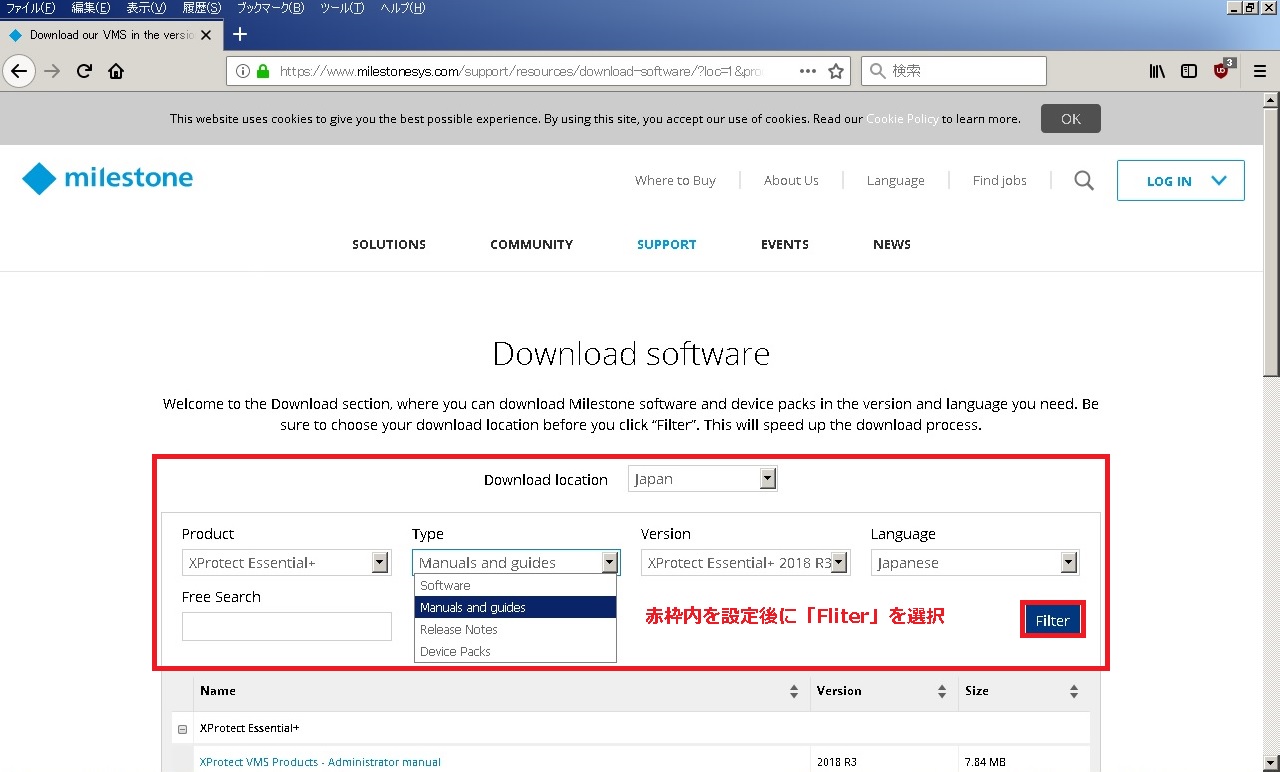Screen dimensions: 1280x772
Task: Open the COMMUNITY navigation item
Action: tap(531, 244)
